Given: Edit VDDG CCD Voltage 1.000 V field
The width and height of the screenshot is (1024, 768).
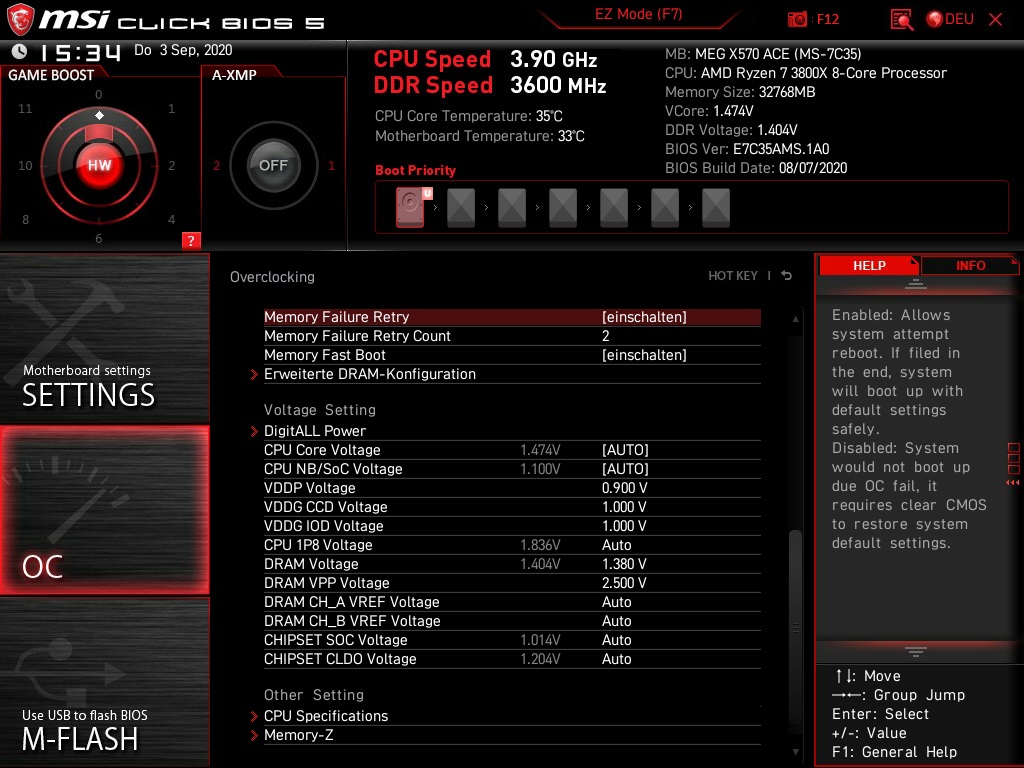Looking at the screenshot, I should click(624, 507).
